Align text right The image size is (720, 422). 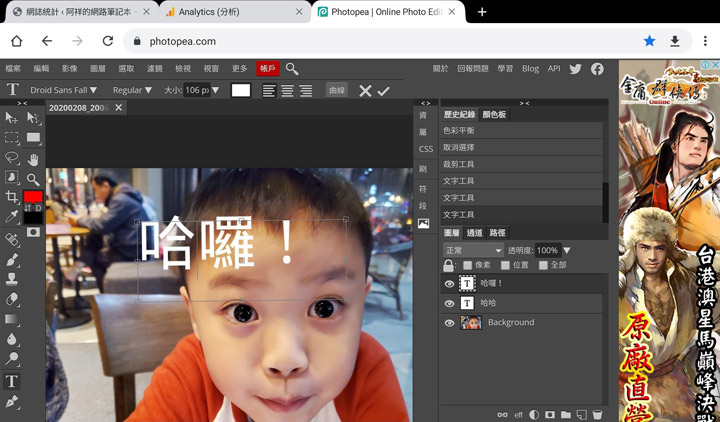pyautogui.click(x=306, y=90)
